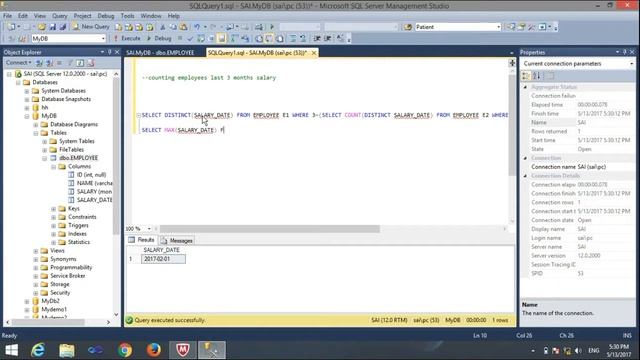Viewport: 640px width, 360px height.
Task: Click the Windows Start button
Action: pos(11,350)
